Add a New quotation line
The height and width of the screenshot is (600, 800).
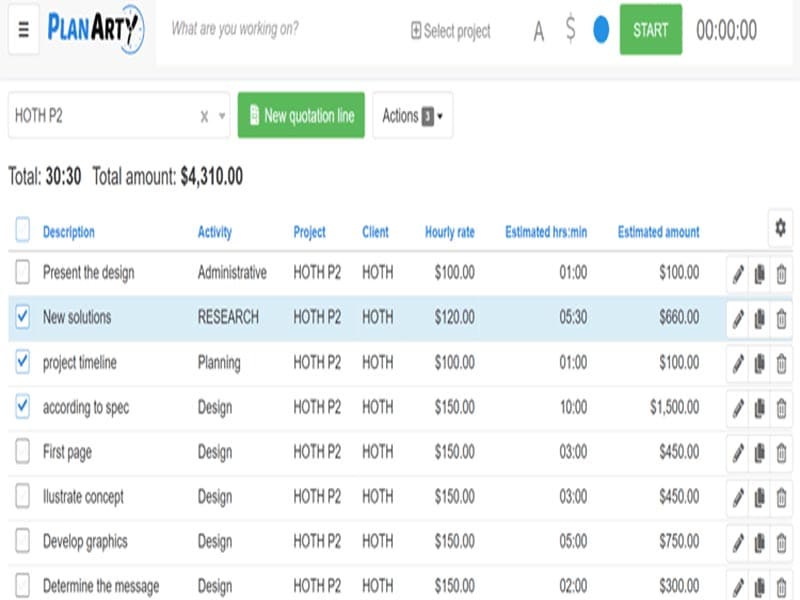click(301, 115)
